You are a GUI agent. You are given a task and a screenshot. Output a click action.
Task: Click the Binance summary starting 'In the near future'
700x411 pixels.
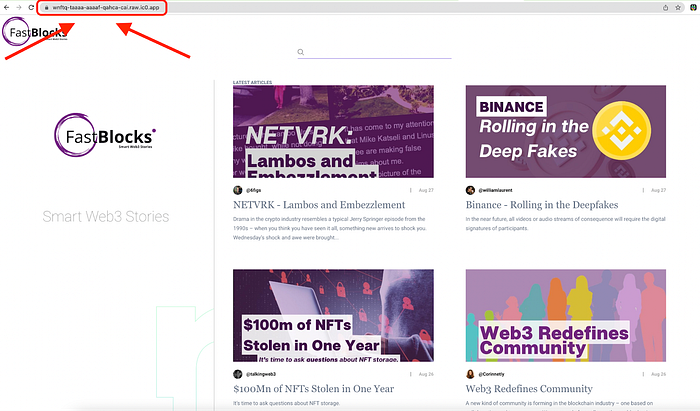pyautogui.click(x=566, y=224)
